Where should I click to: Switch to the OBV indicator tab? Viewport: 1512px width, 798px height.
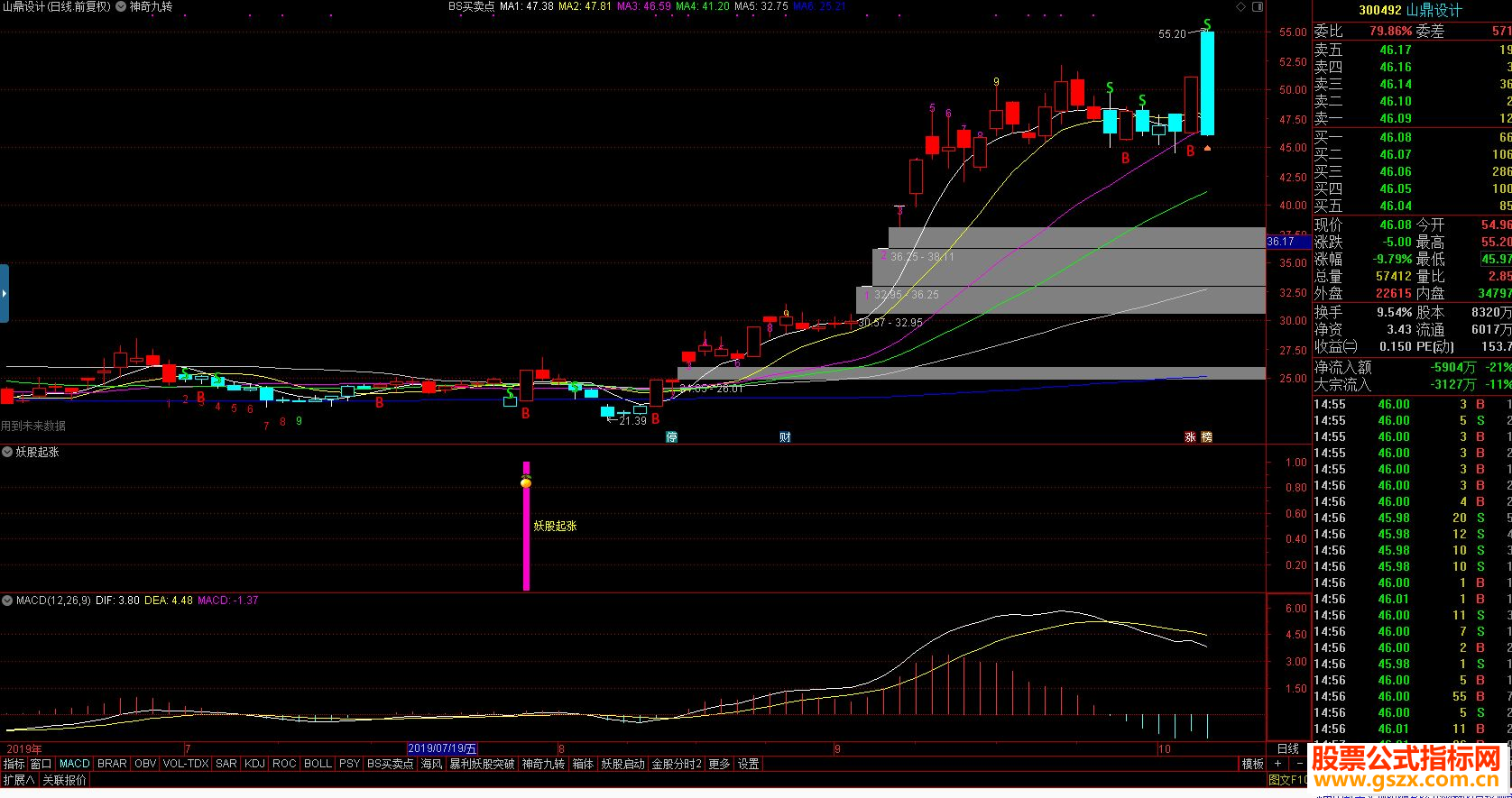pos(145,764)
